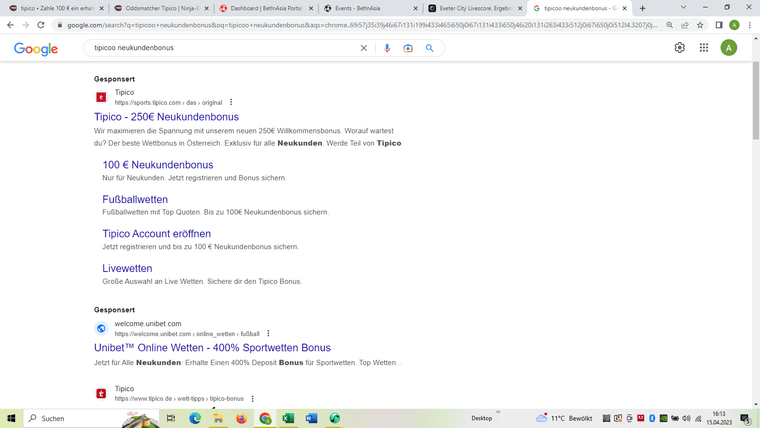Expand the Desktop toolbar chevron
This screenshot has width=760, height=428.
(x=498, y=412)
